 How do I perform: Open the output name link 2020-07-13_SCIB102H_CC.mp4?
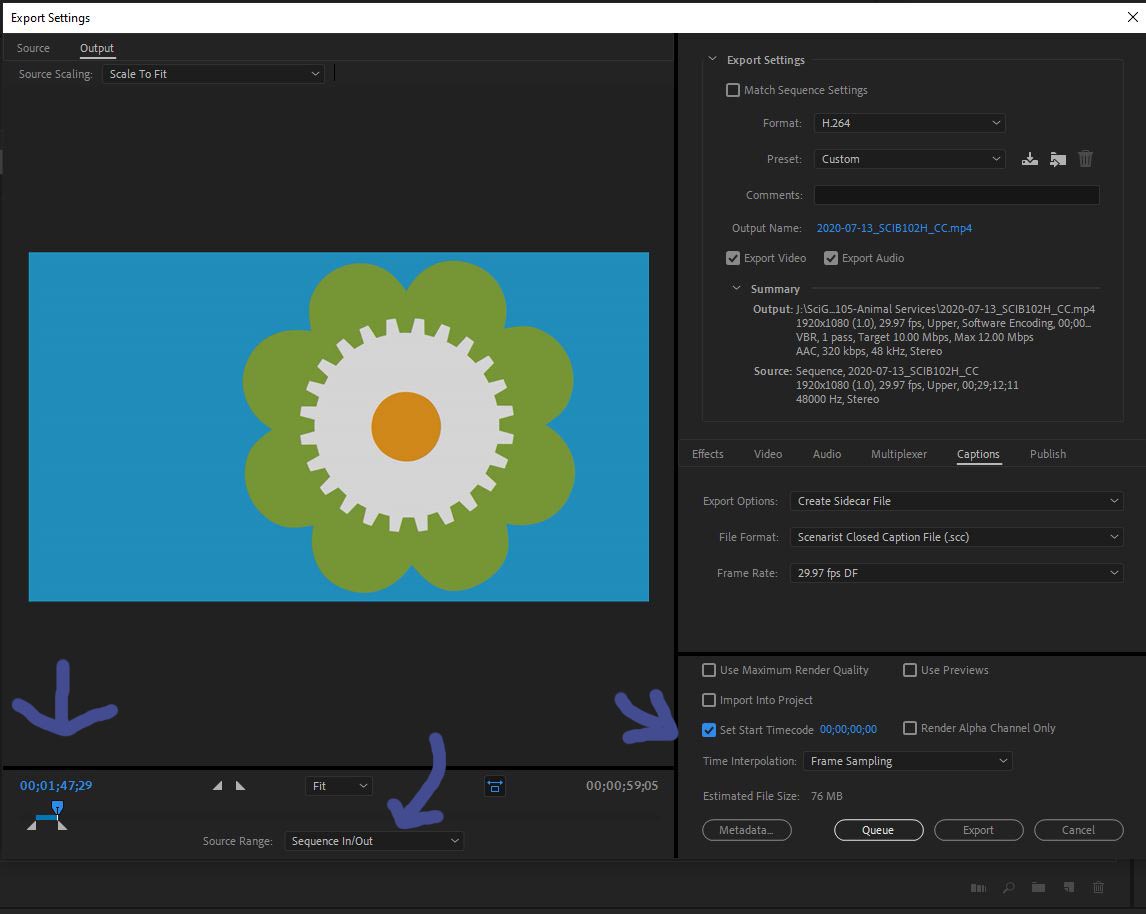coord(894,228)
